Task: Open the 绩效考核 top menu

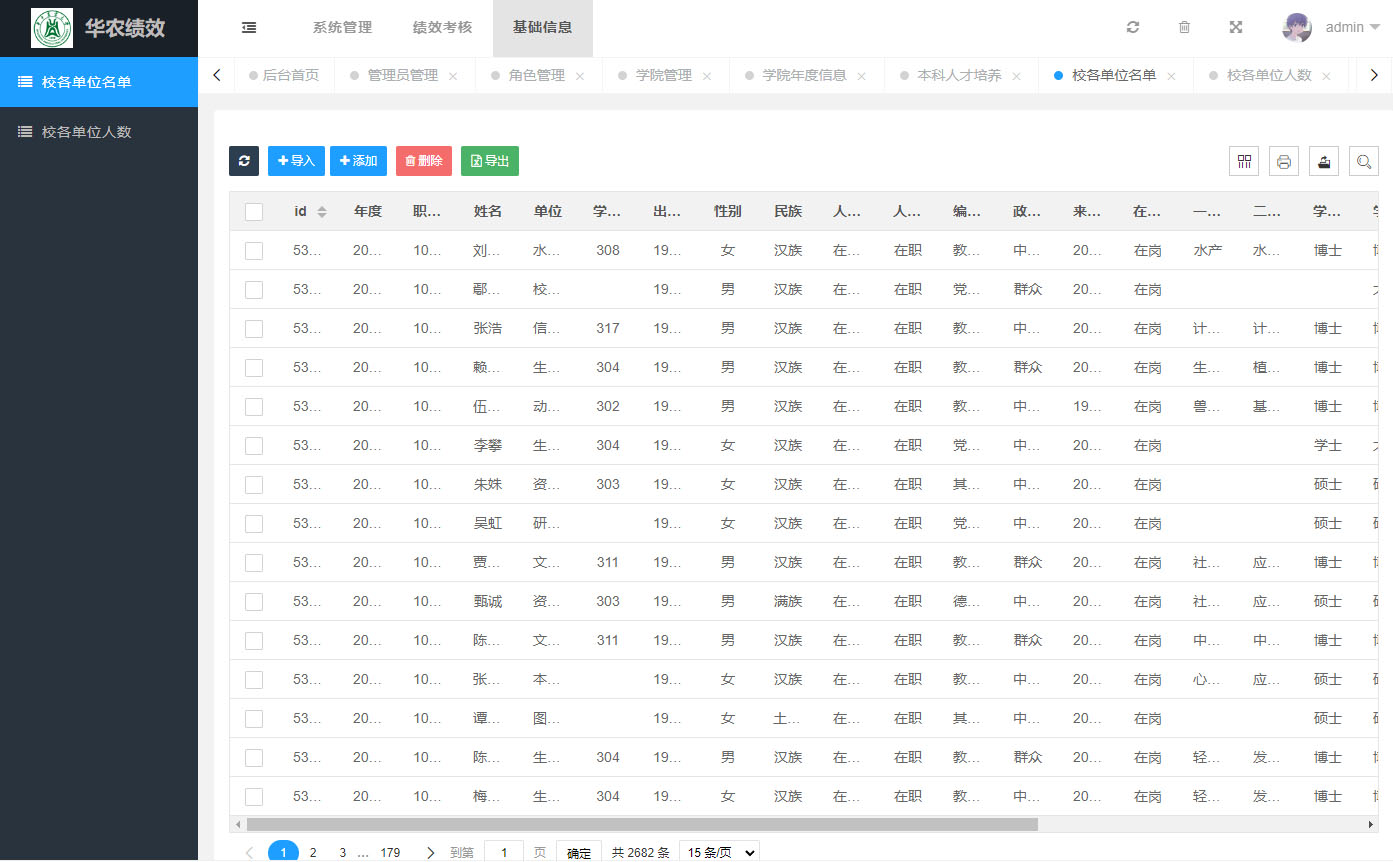Action: click(x=442, y=28)
